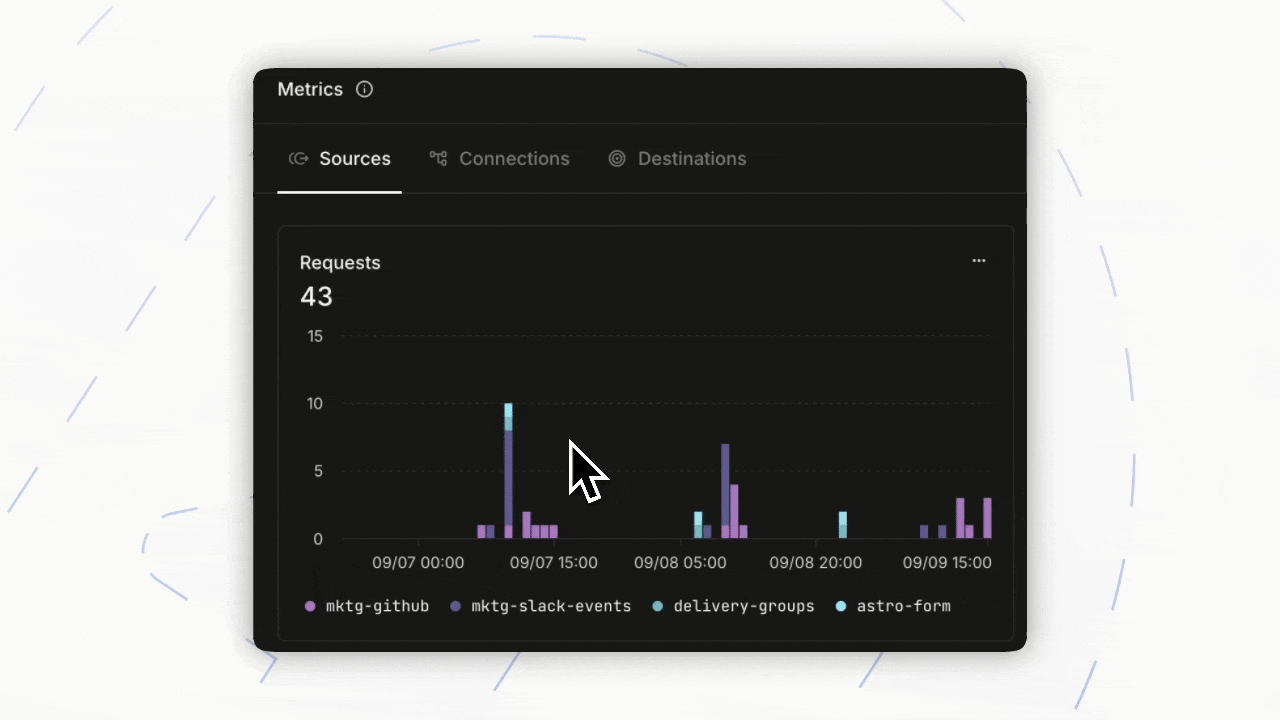Click the 09/08 05:00 axis label
The height and width of the screenshot is (720, 1280).
coord(680,563)
